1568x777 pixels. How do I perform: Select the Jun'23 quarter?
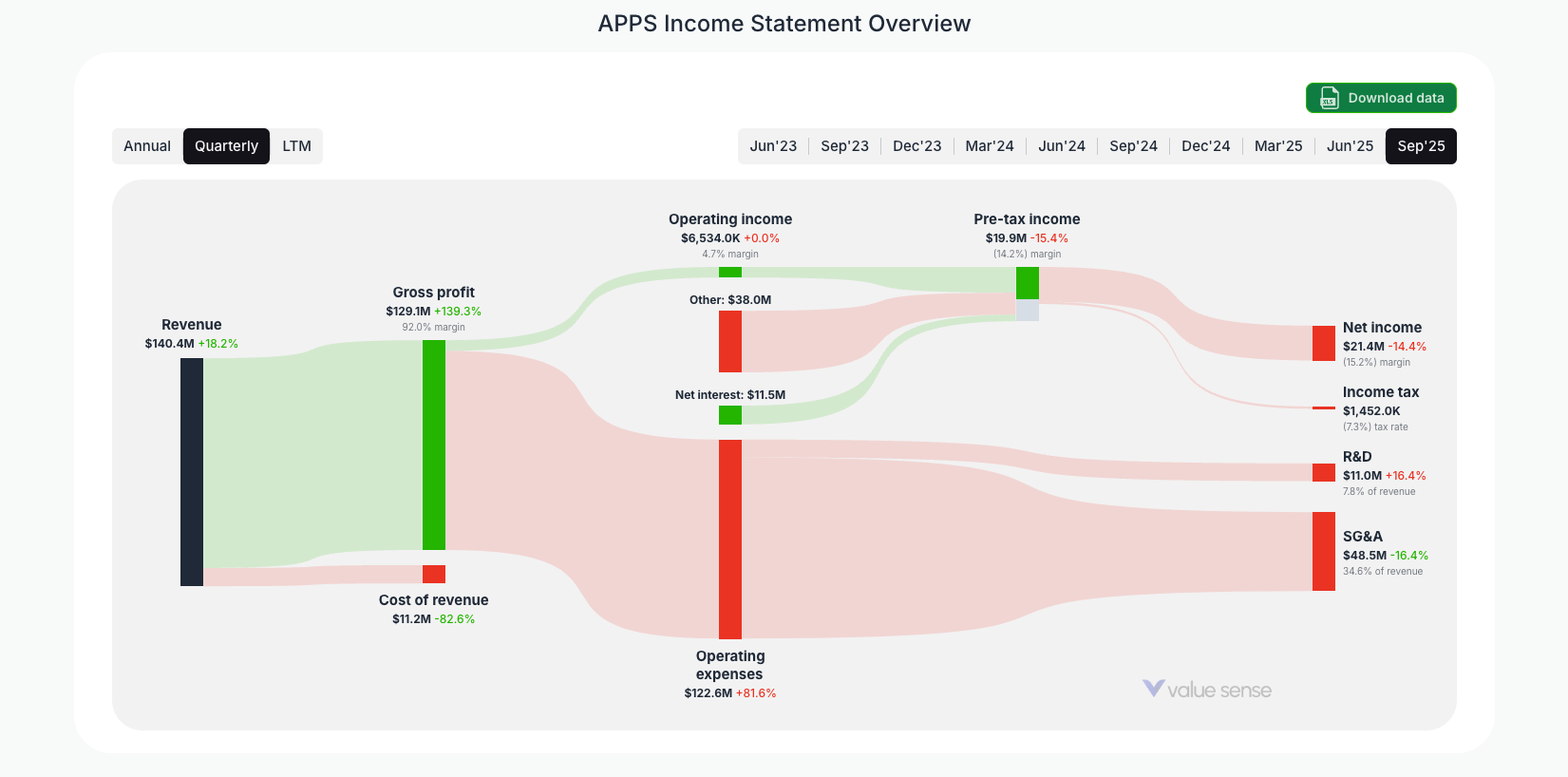[x=773, y=146]
